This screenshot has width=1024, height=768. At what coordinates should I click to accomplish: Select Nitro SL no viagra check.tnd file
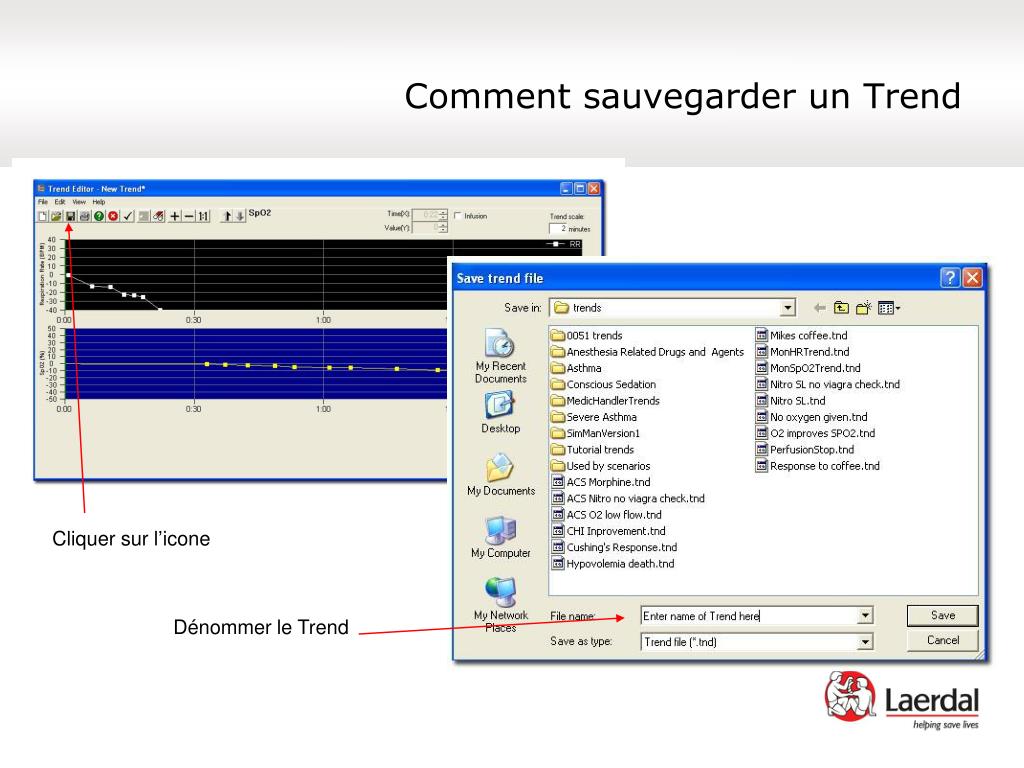[827, 385]
